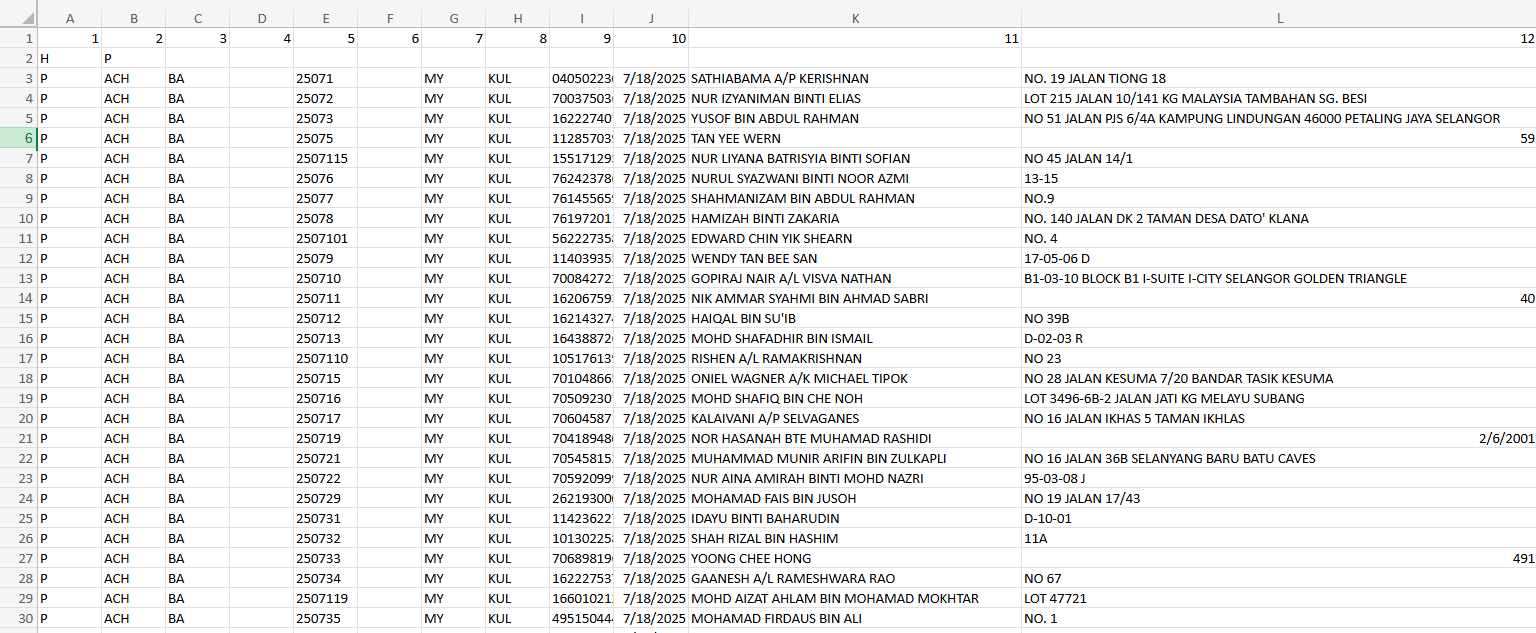Click cell GAANESH A/L RAMESHWARA RAO

[x=855, y=578]
